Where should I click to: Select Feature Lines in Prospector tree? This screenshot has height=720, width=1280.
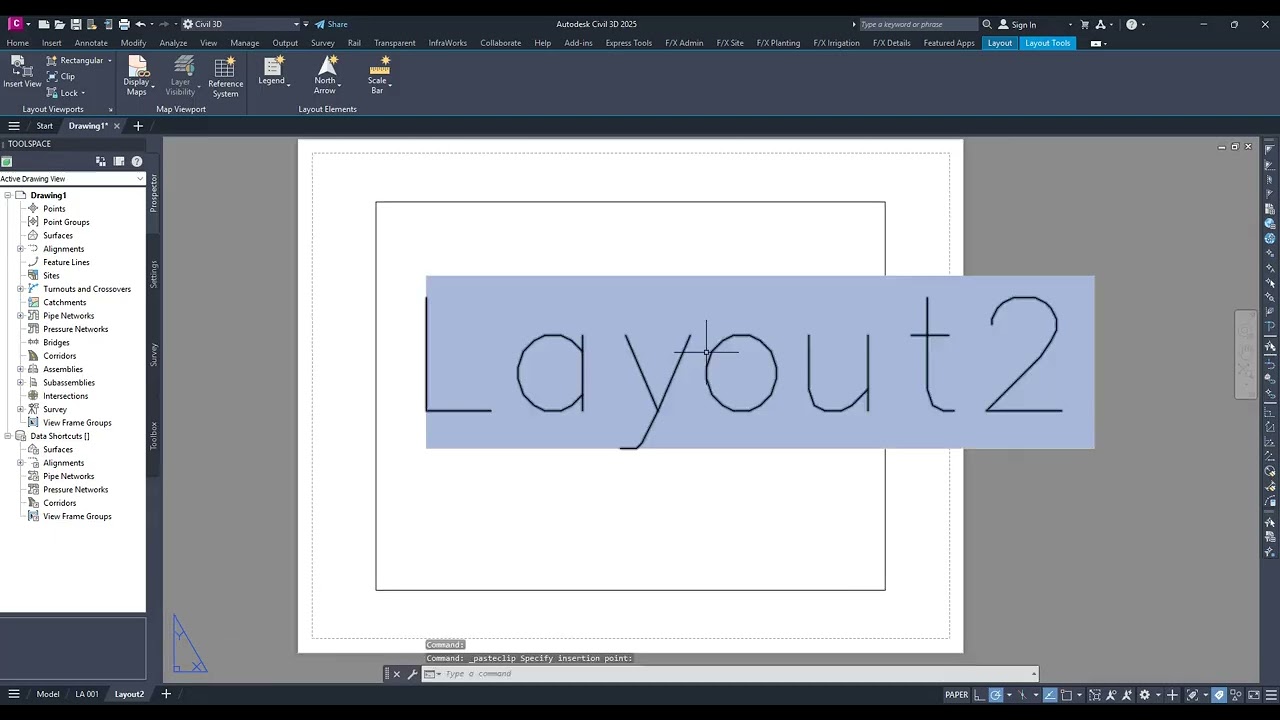coord(66,262)
